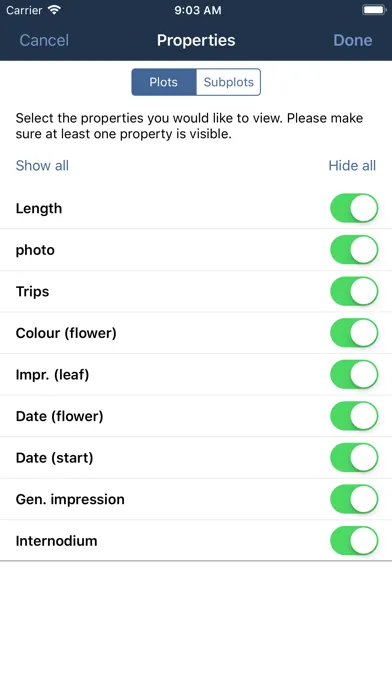Select the Plots segment

tap(163, 82)
